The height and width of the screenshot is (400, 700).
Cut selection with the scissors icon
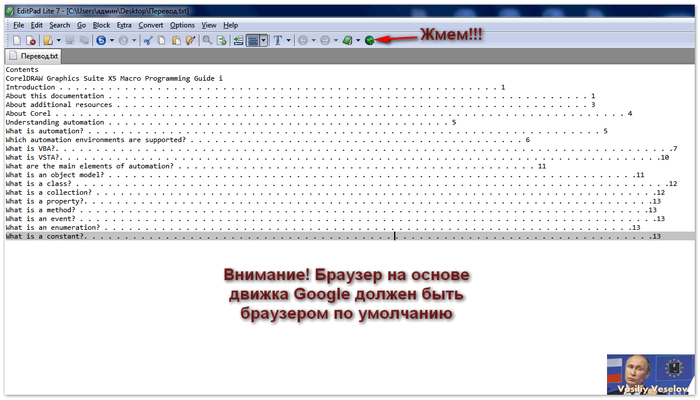click(148, 41)
